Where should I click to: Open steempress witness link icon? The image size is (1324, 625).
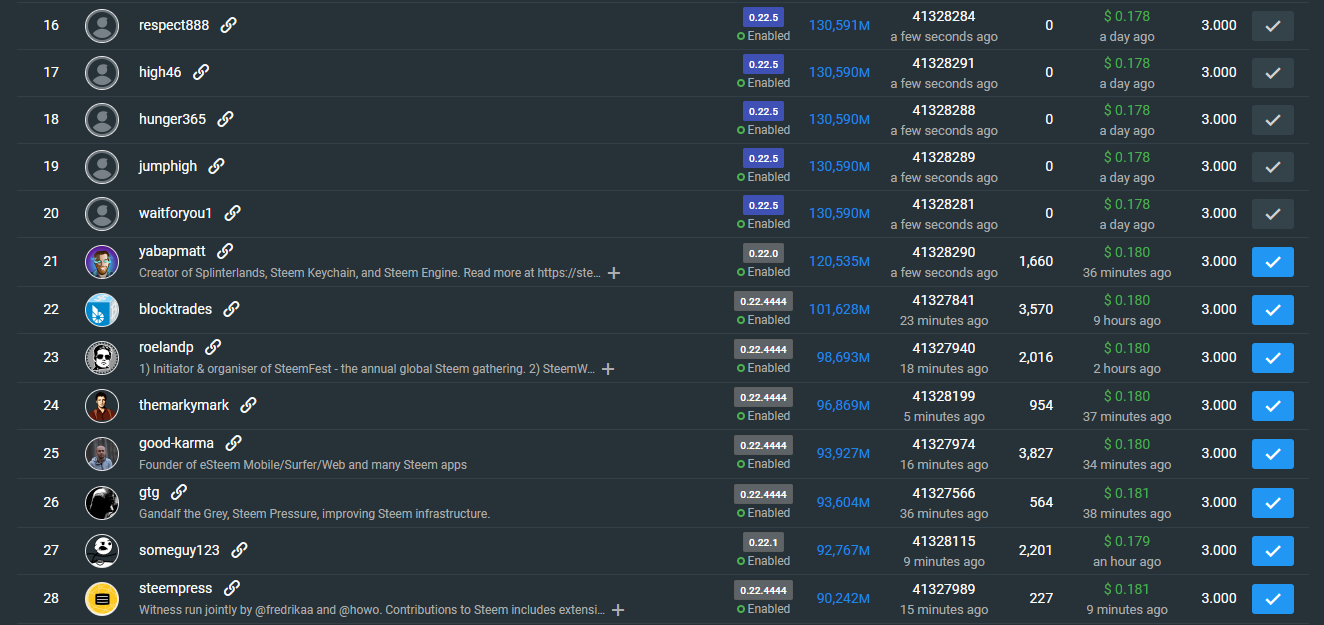coord(231,588)
